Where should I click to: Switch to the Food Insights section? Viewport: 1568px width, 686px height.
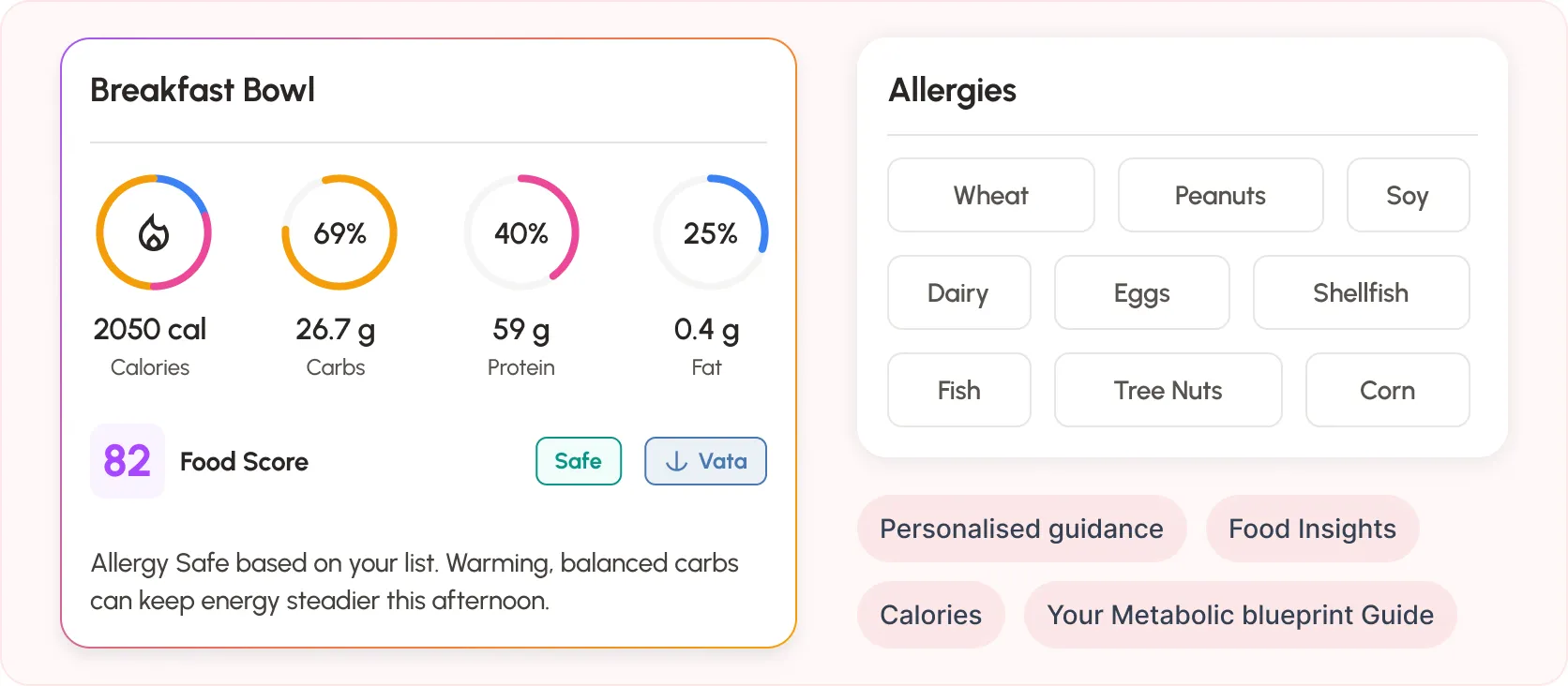pyautogui.click(x=1311, y=529)
